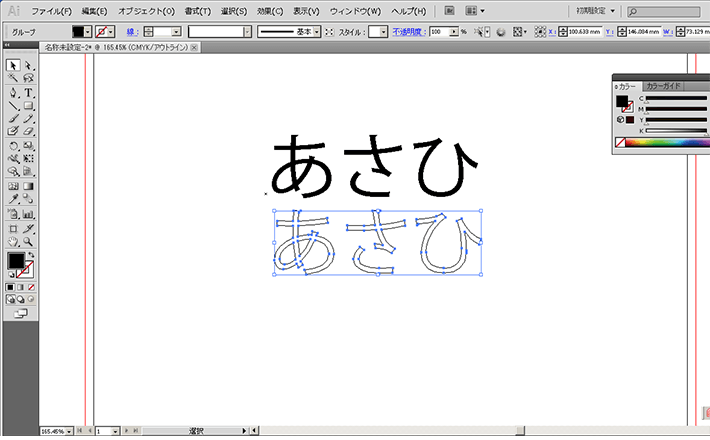Select the Selection (black arrow) tool

tap(13, 65)
